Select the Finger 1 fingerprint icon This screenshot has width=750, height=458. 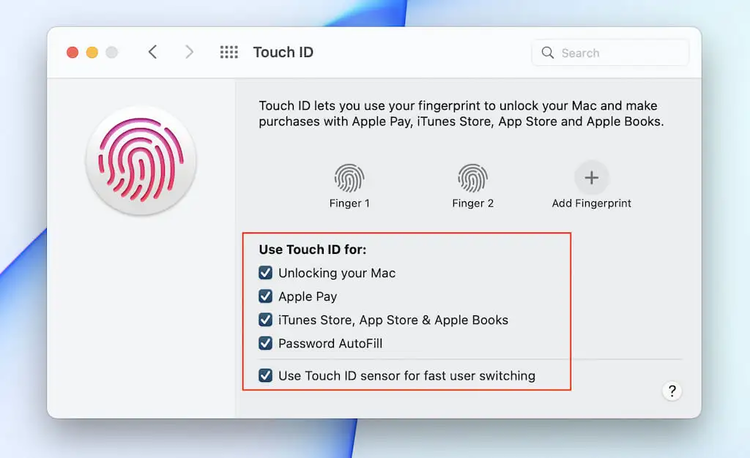click(x=349, y=178)
